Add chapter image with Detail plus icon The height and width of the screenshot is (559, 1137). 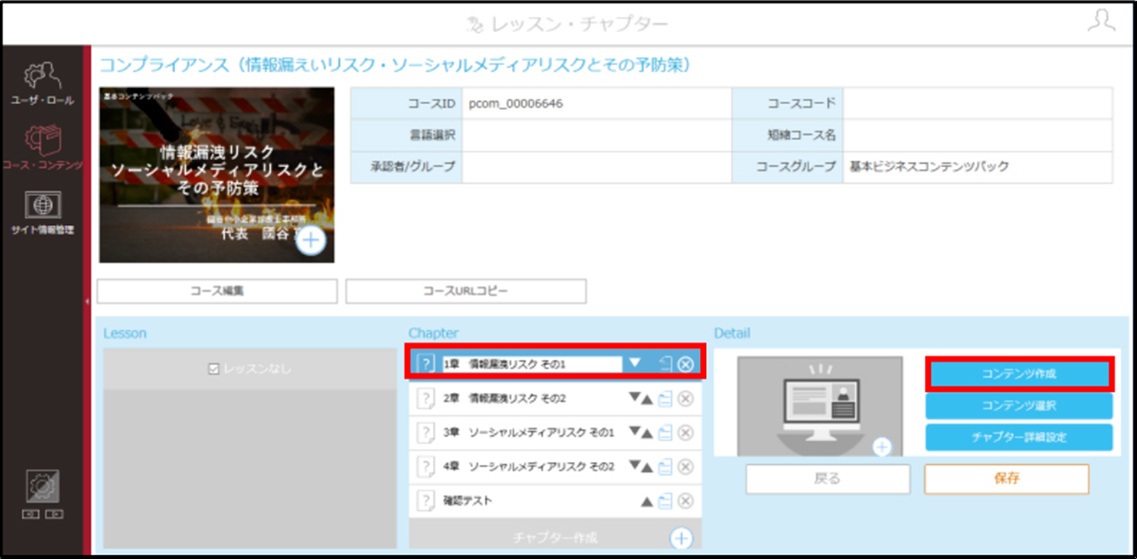tap(882, 447)
